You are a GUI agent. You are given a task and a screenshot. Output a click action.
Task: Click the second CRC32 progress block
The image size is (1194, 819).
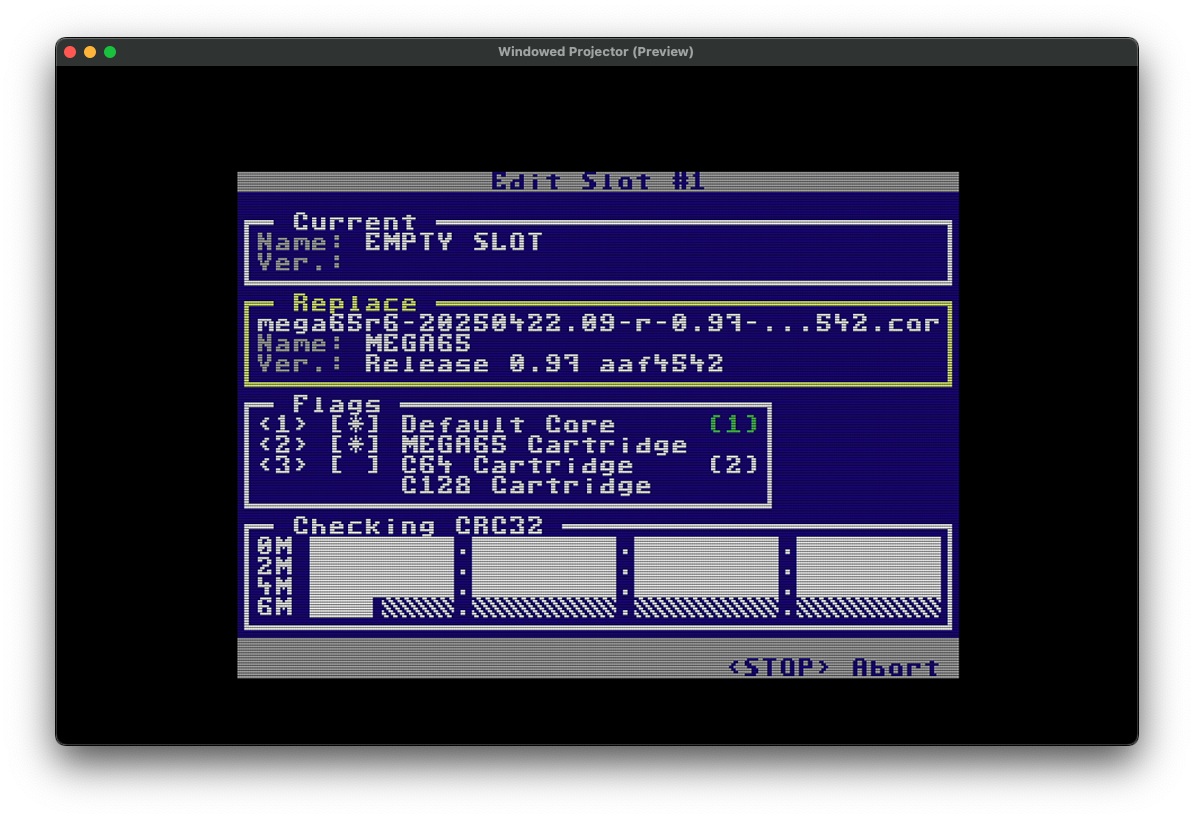(x=544, y=576)
